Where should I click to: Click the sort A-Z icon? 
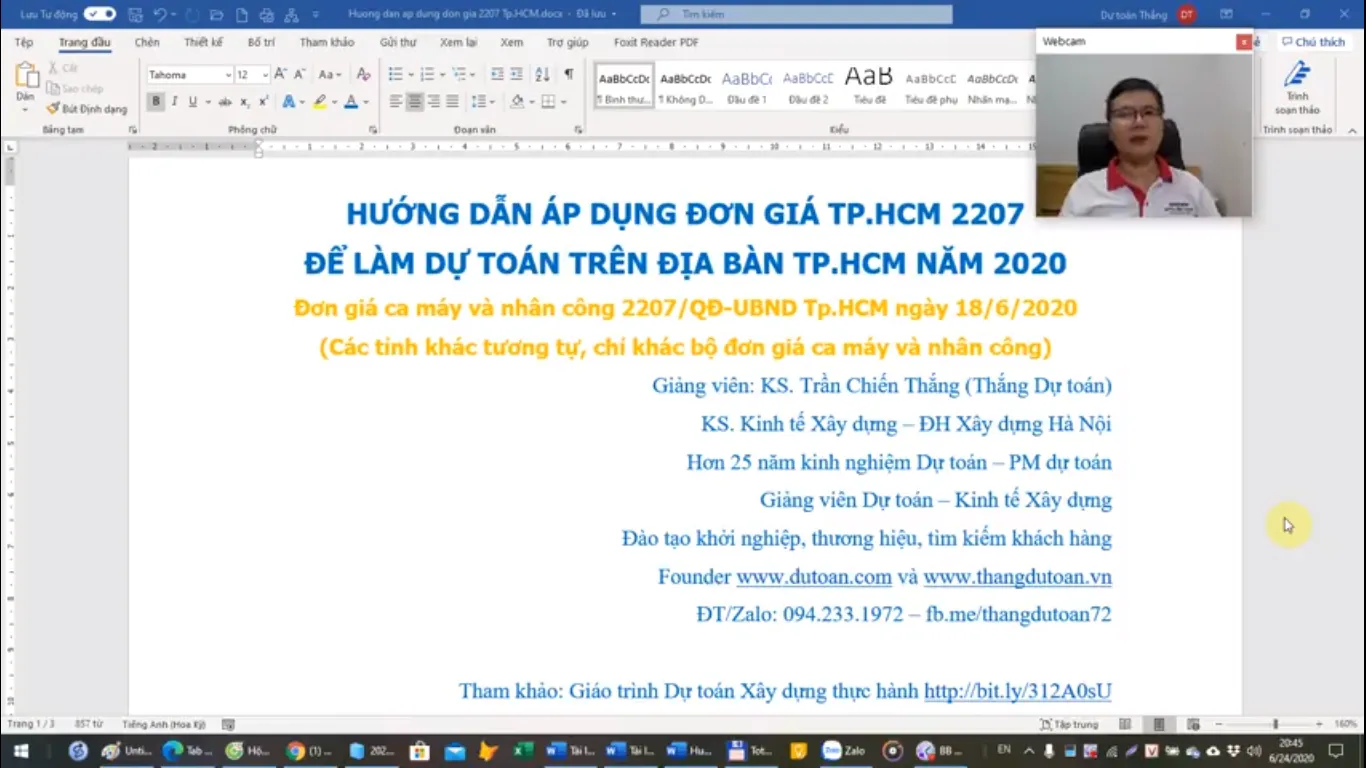[x=542, y=75]
